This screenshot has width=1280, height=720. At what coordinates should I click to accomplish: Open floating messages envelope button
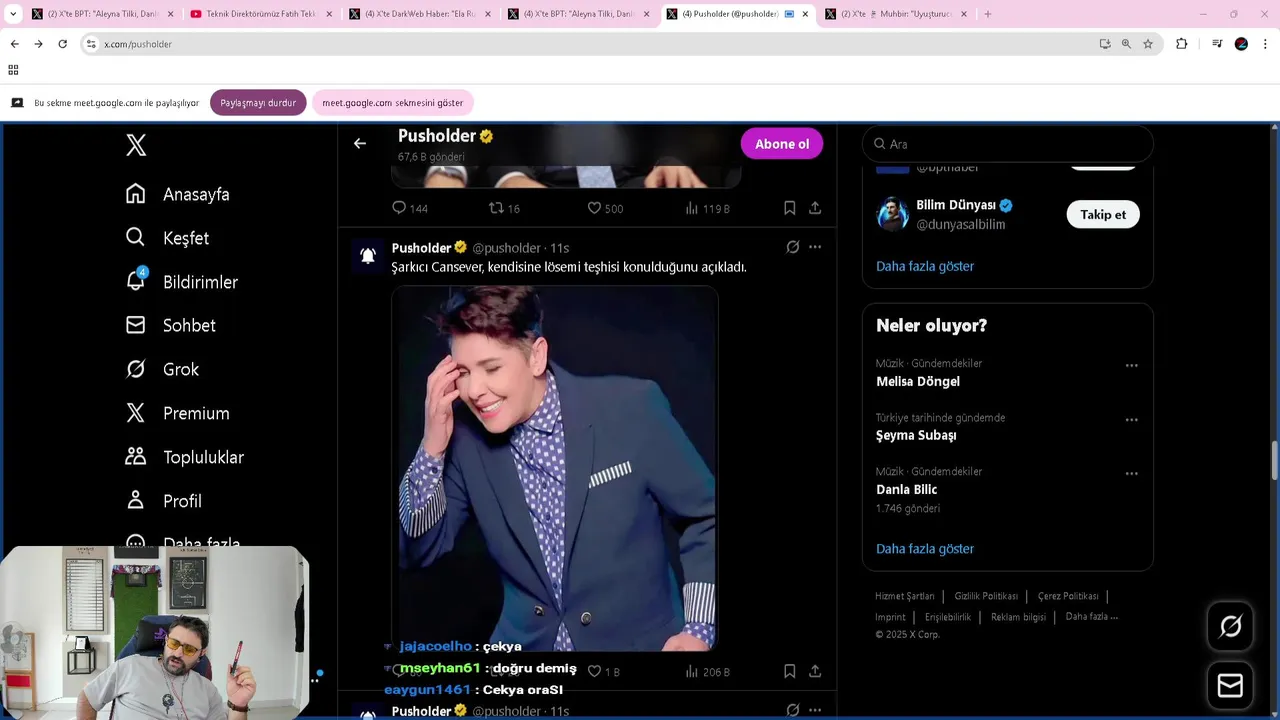click(1230, 685)
